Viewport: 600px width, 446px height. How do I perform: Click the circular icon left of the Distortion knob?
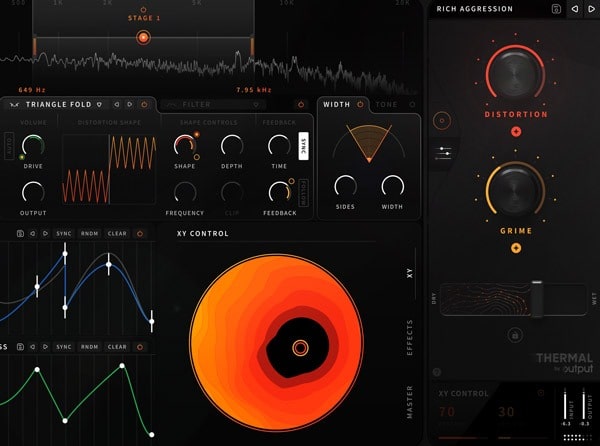click(x=443, y=120)
